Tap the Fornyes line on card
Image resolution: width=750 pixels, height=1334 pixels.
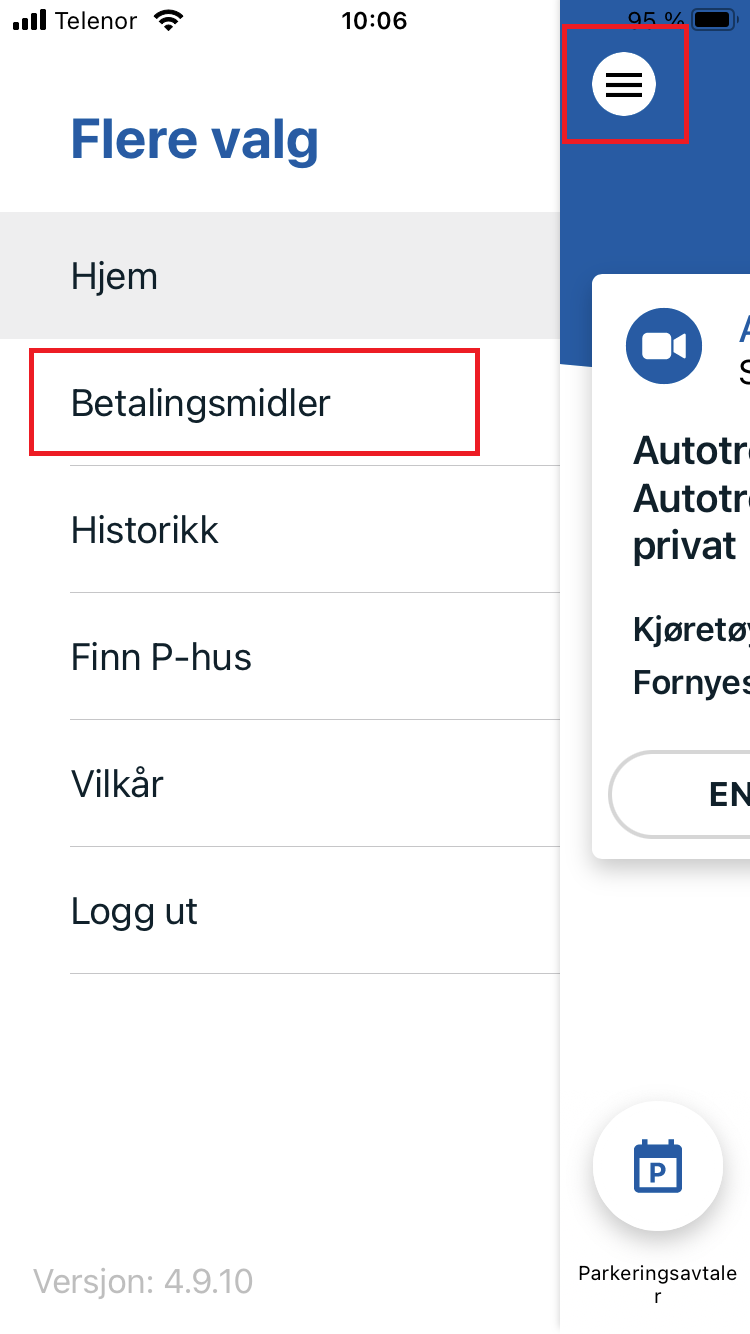692,682
